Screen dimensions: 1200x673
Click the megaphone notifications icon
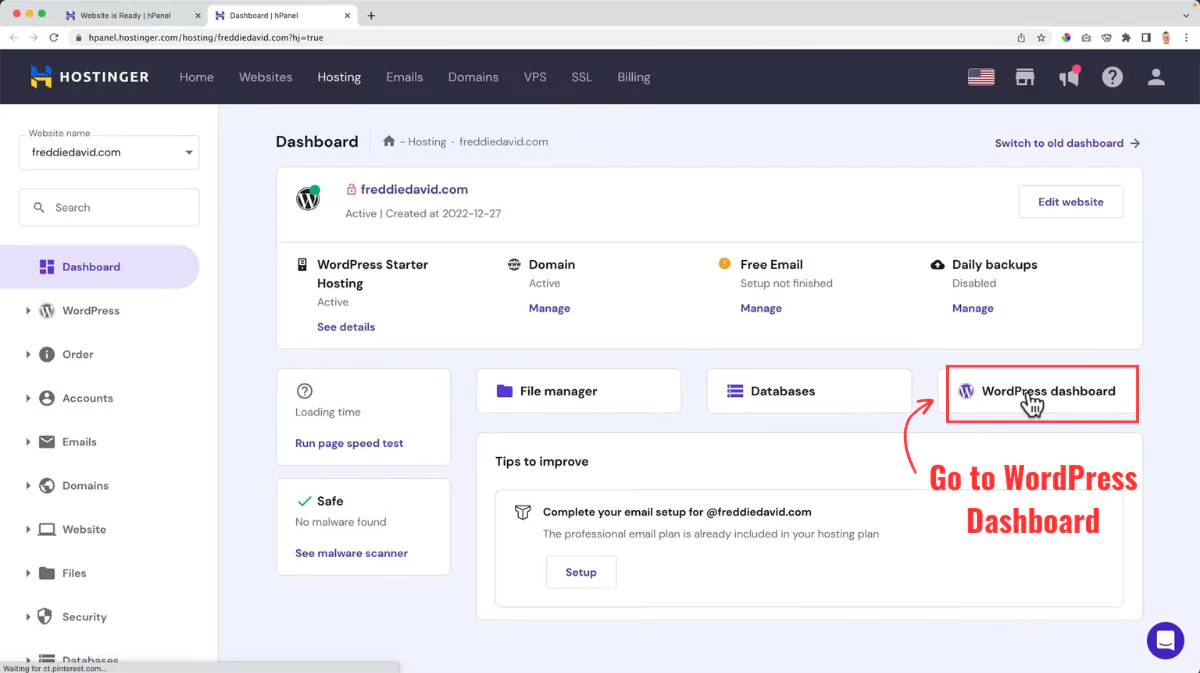1068,76
